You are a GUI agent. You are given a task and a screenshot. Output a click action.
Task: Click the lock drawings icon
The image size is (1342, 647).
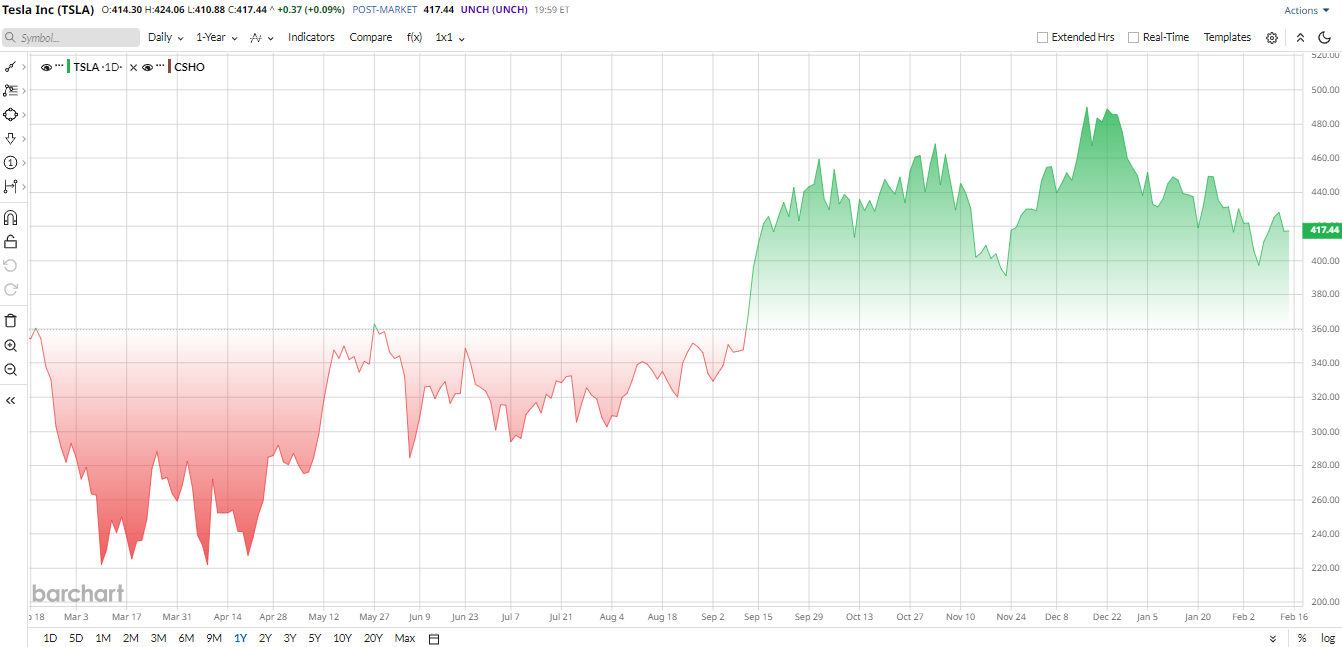coord(11,241)
